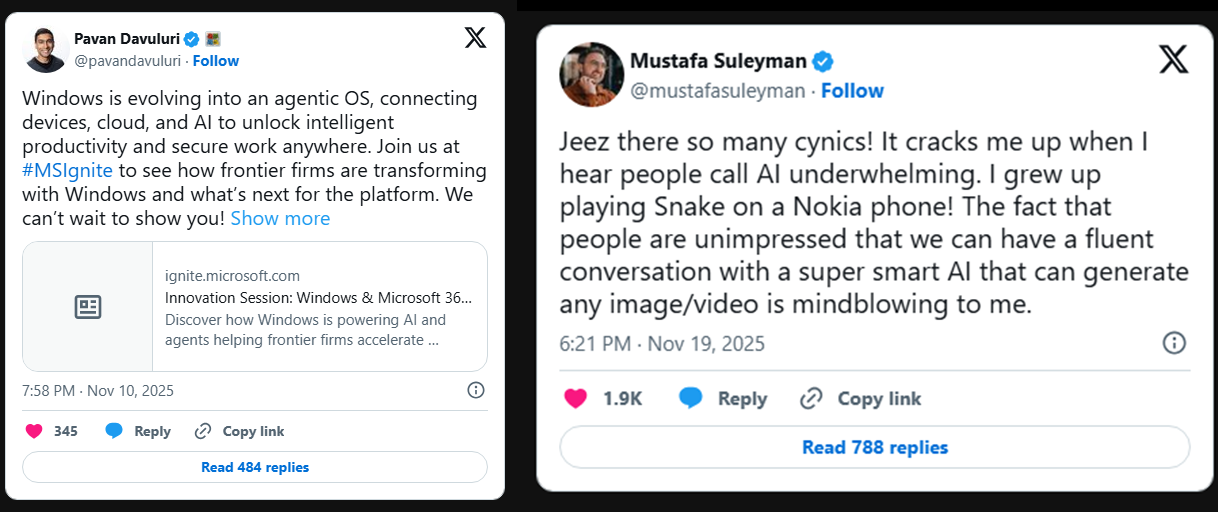Image resolution: width=1218 pixels, height=512 pixels.
Task: Open the Read 484 replies button
Action: [x=255, y=467]
